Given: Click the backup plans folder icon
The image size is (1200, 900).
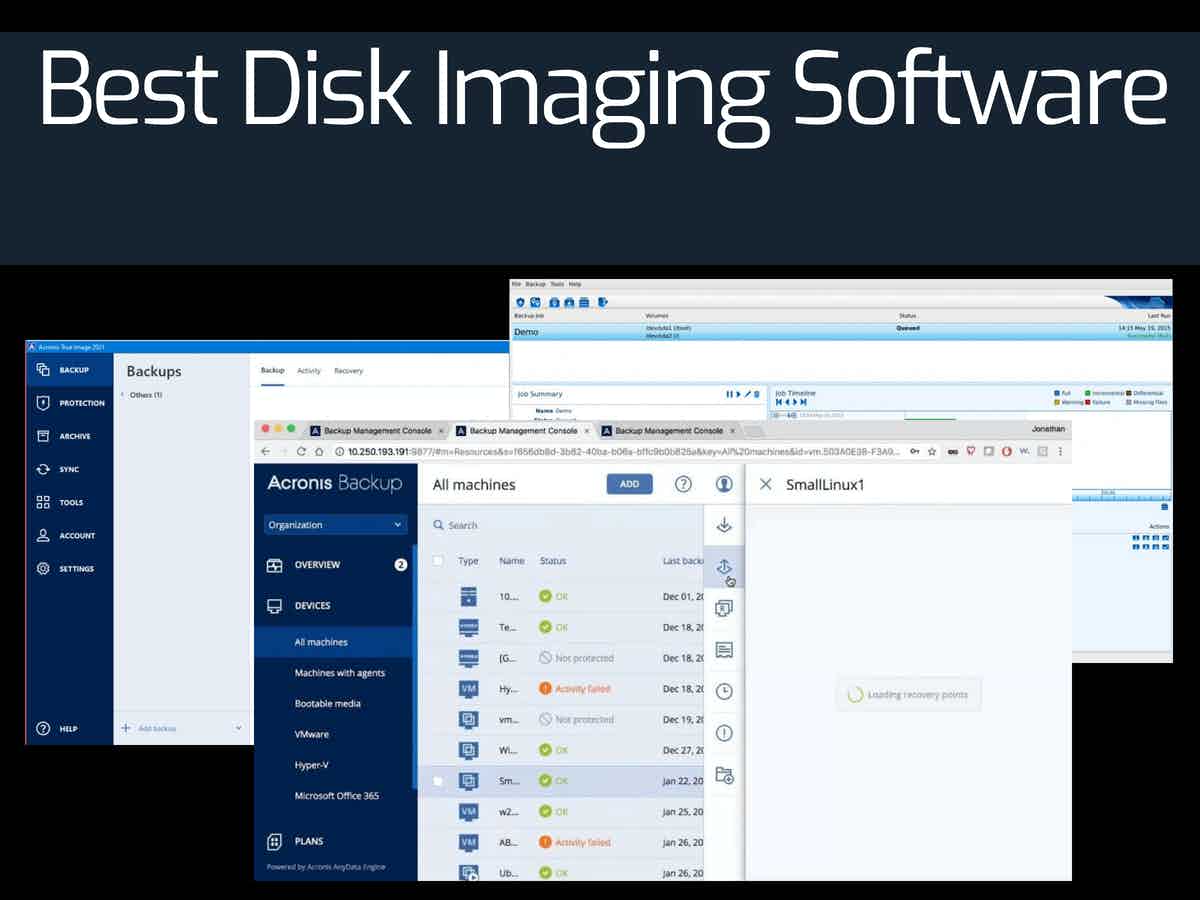Looking at the screenshot, I should tap(724, 776).
